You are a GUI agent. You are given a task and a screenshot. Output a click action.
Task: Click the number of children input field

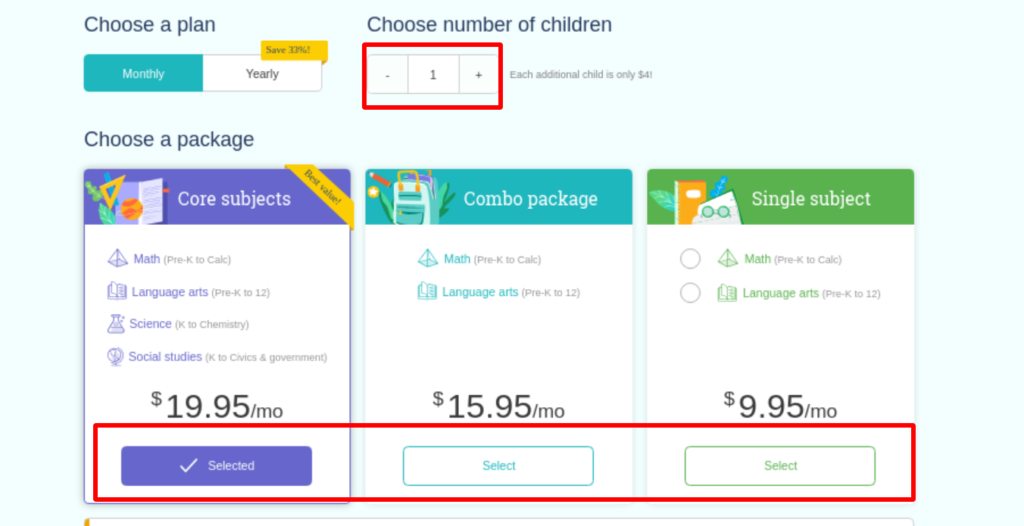433,75
